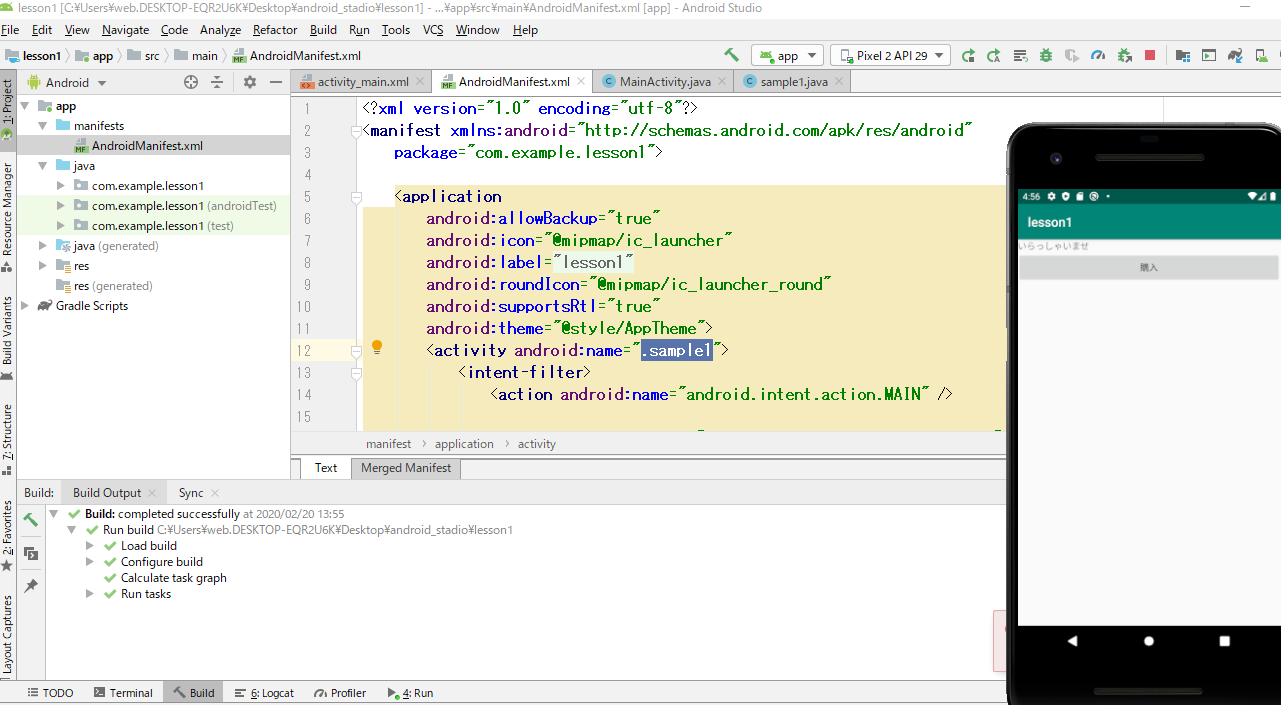
Task: Open the Build Variants side panel
Action: (8, 337)
